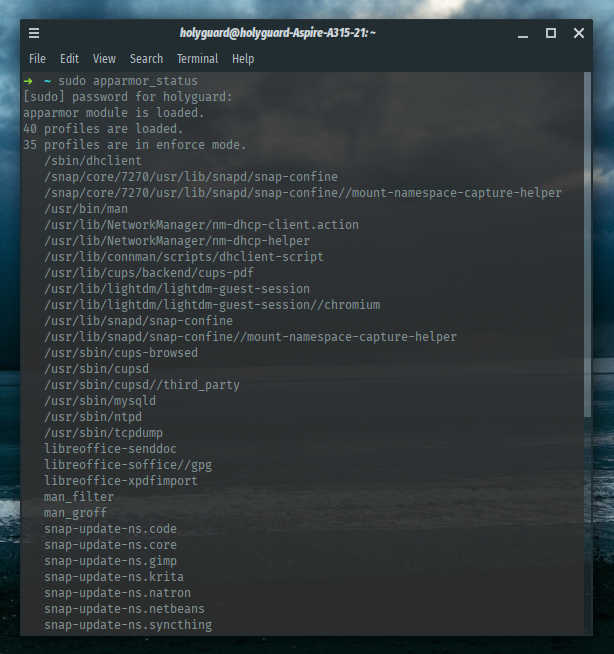Viewport: 614px width, 654px height.
Task: Click the 'snap-update-ns.core' line
Action: point(111,544)
